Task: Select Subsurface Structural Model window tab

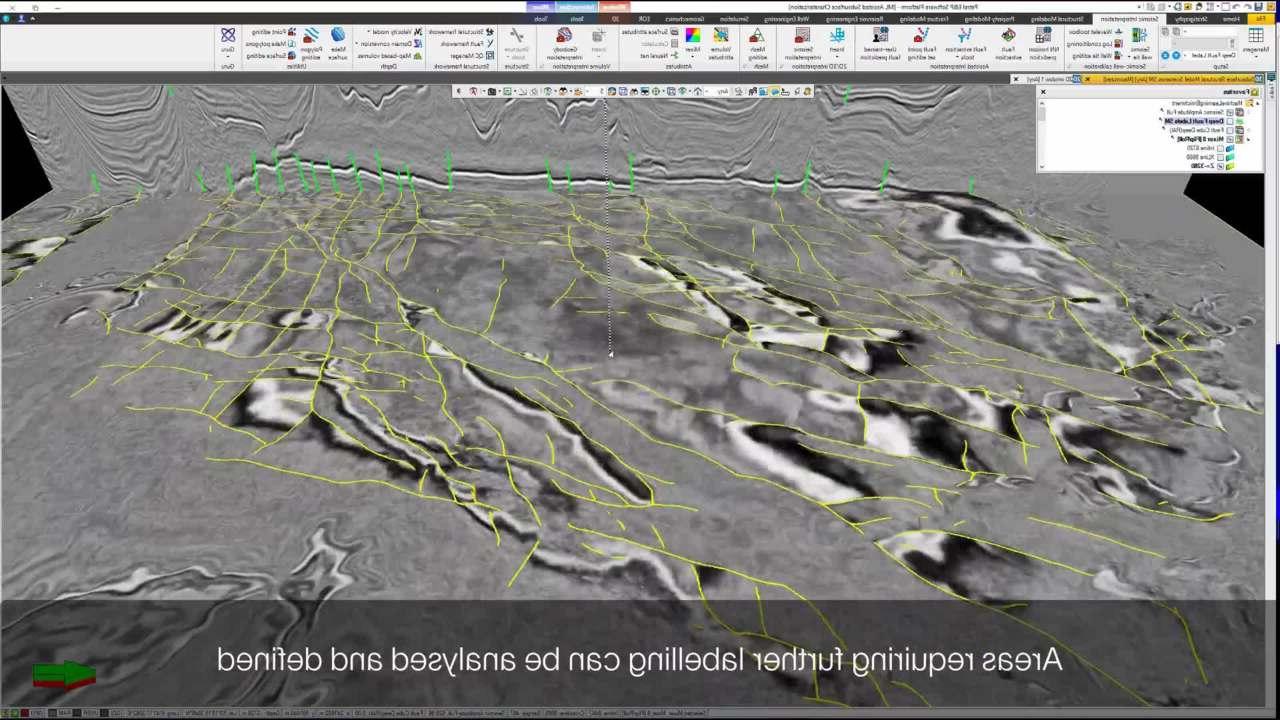Action: pos(1170,79)
